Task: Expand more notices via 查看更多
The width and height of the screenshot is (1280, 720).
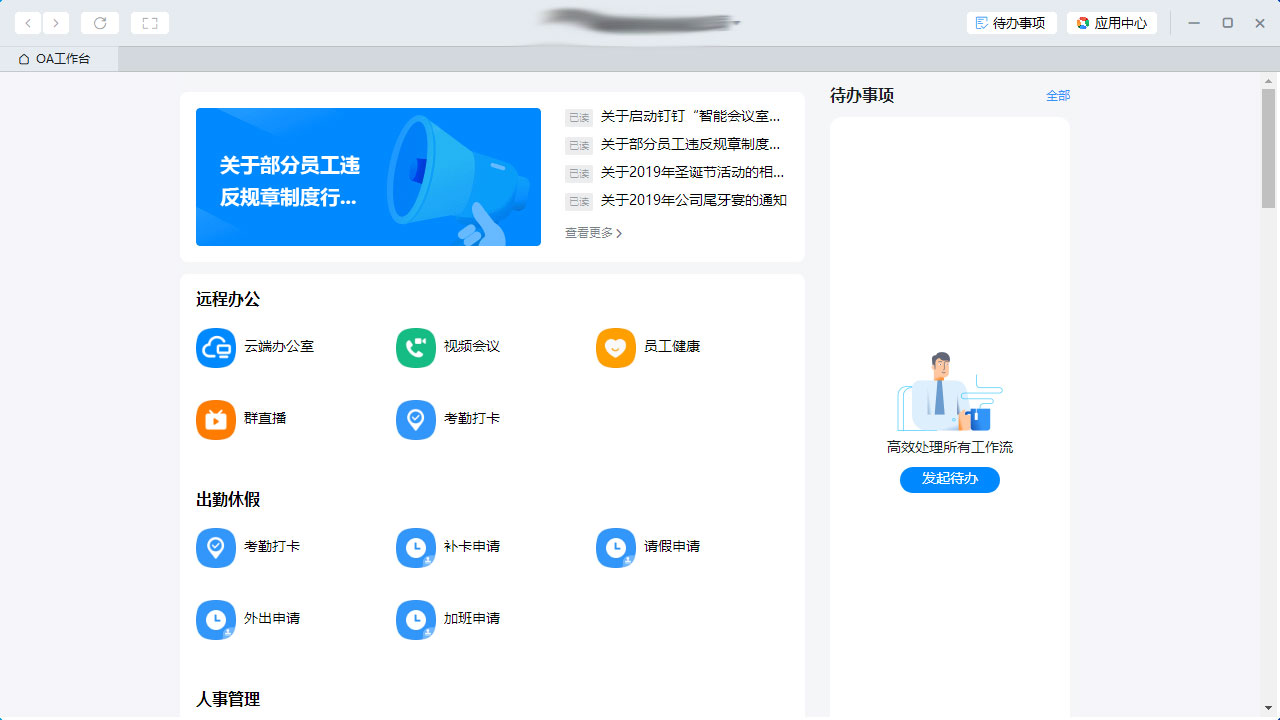Action: 593,232
